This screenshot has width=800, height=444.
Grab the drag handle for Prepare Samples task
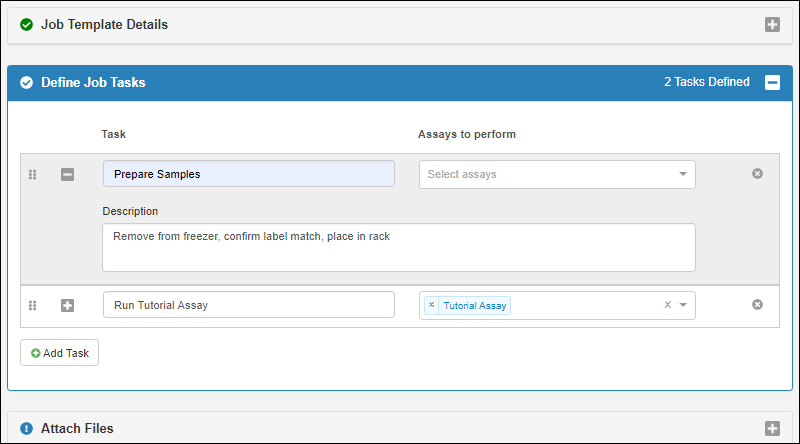[32, 174]
